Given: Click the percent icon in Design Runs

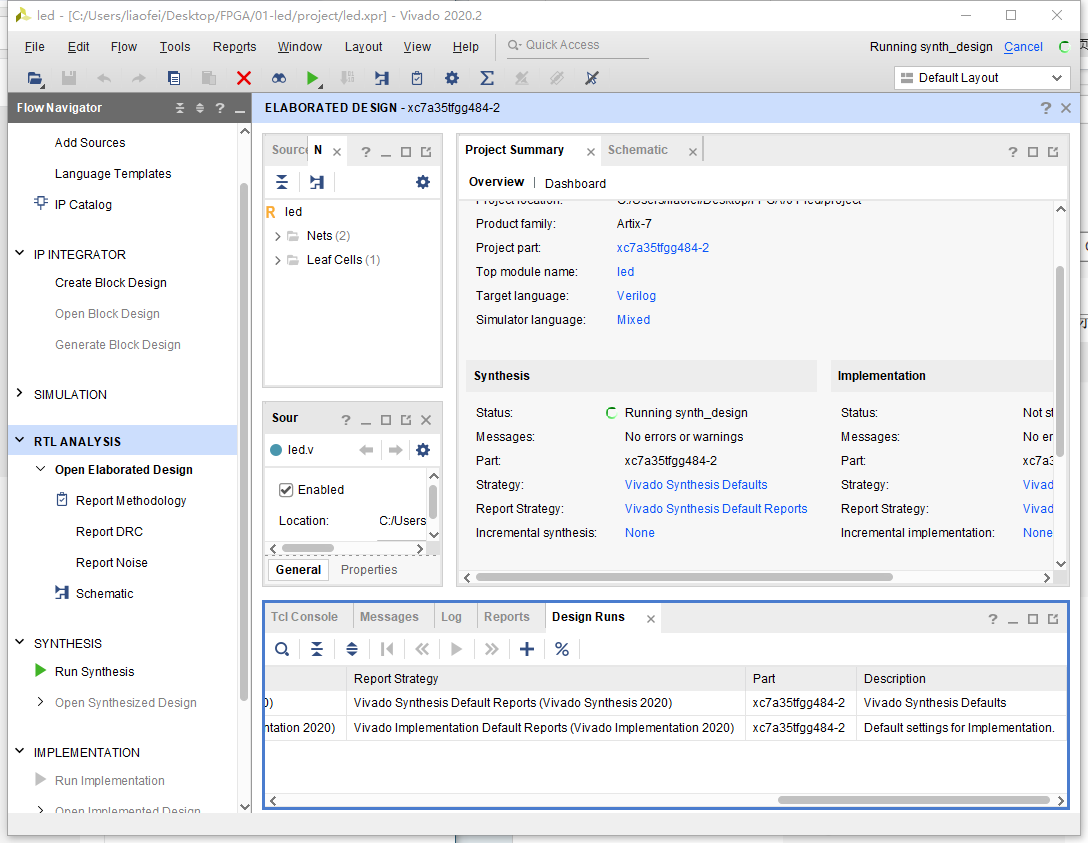Looking at the screenshot, I should 562,649.
